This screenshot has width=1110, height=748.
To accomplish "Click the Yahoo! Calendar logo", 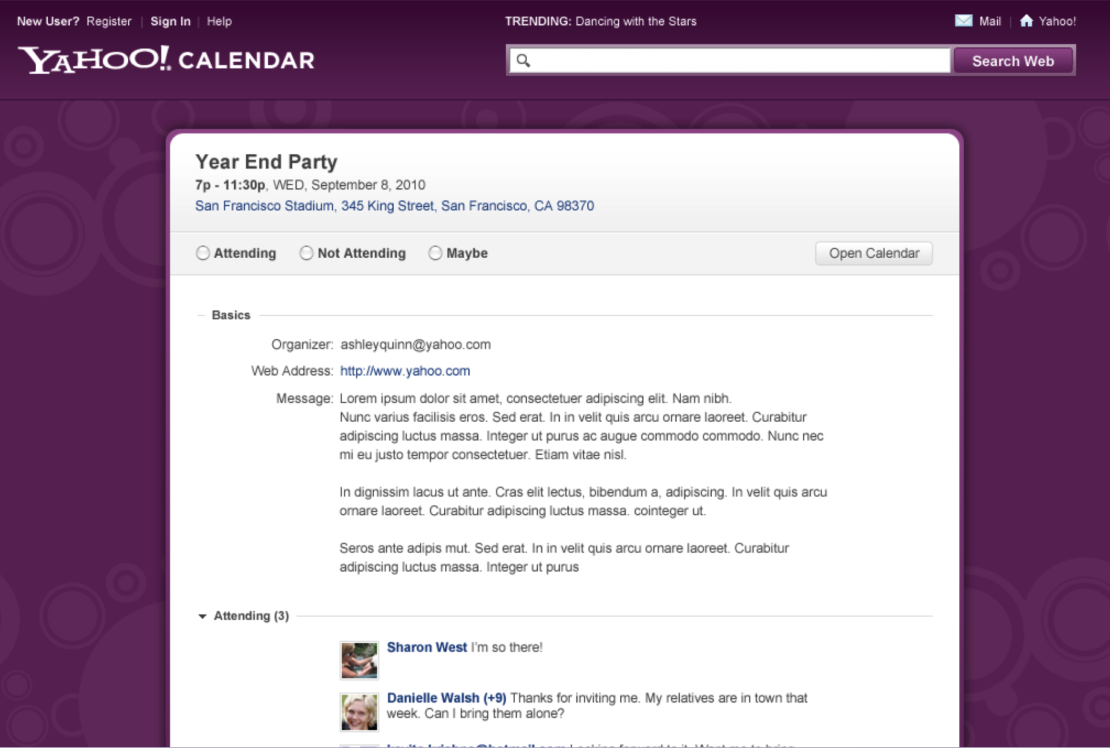I will point(166,59).
